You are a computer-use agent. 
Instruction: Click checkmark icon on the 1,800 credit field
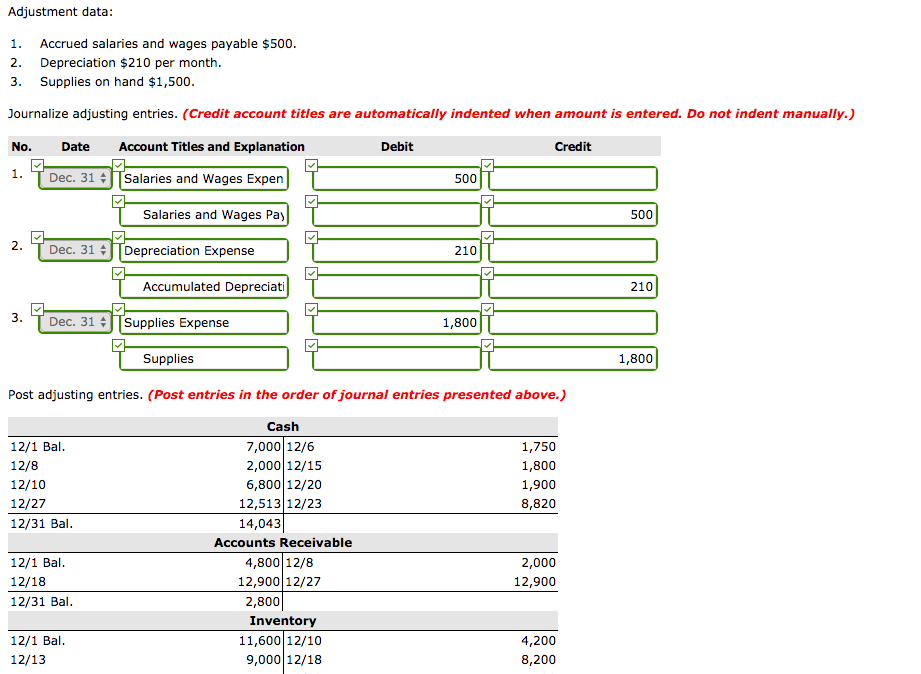[x=488, y=345]
